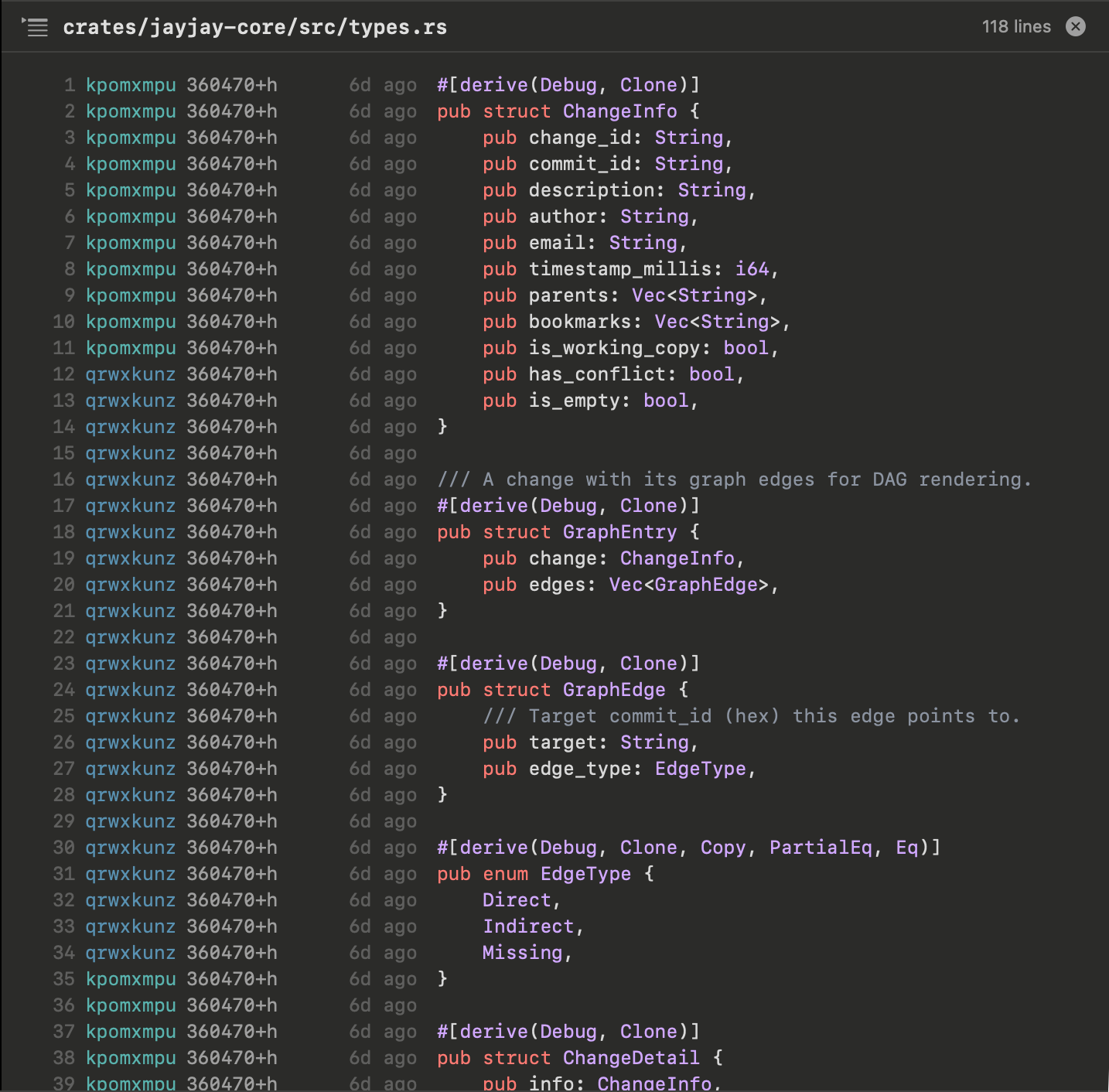1109x1092 pixels.
Task: Select the GraphEdge struct name
Action: coord(614,690)
